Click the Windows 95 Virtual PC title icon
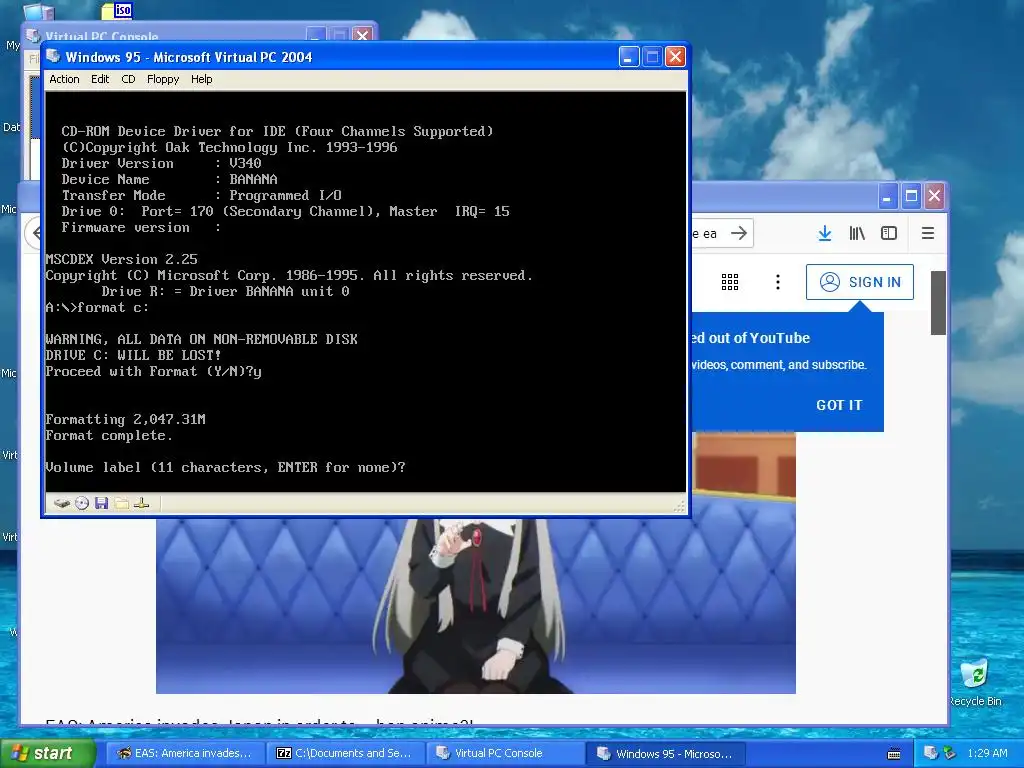The height and width of the screenshot is (768, 1024). pos(54,57)
